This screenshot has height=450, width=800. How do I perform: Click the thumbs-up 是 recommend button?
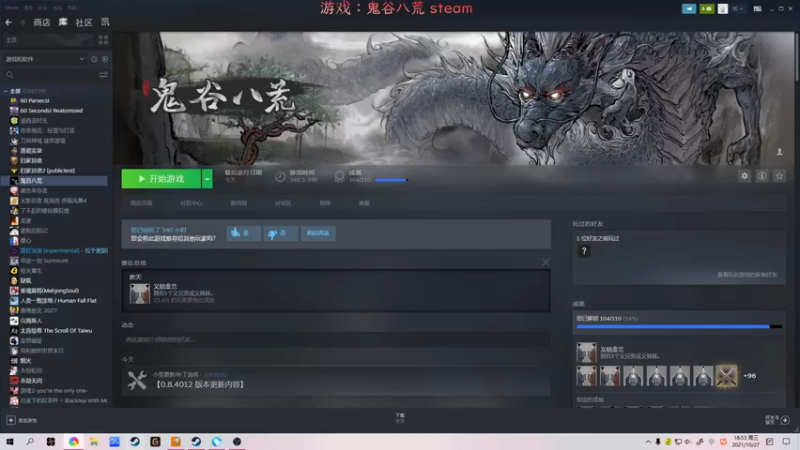click(243, 233)
